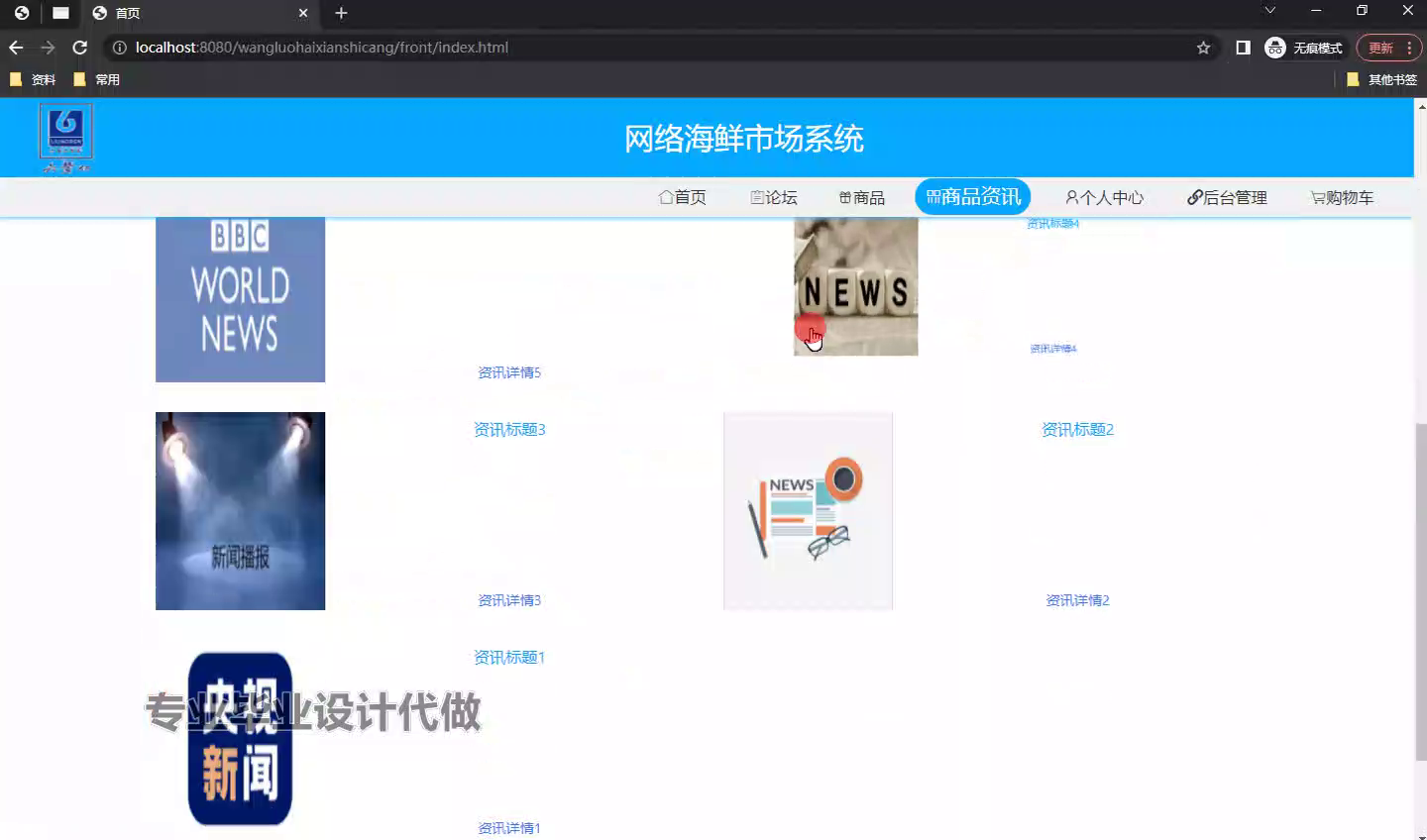Click the 新闻播报 spotlight thumbnail
This screenshot has width=1427, height=840.
(x=240, y=511)
